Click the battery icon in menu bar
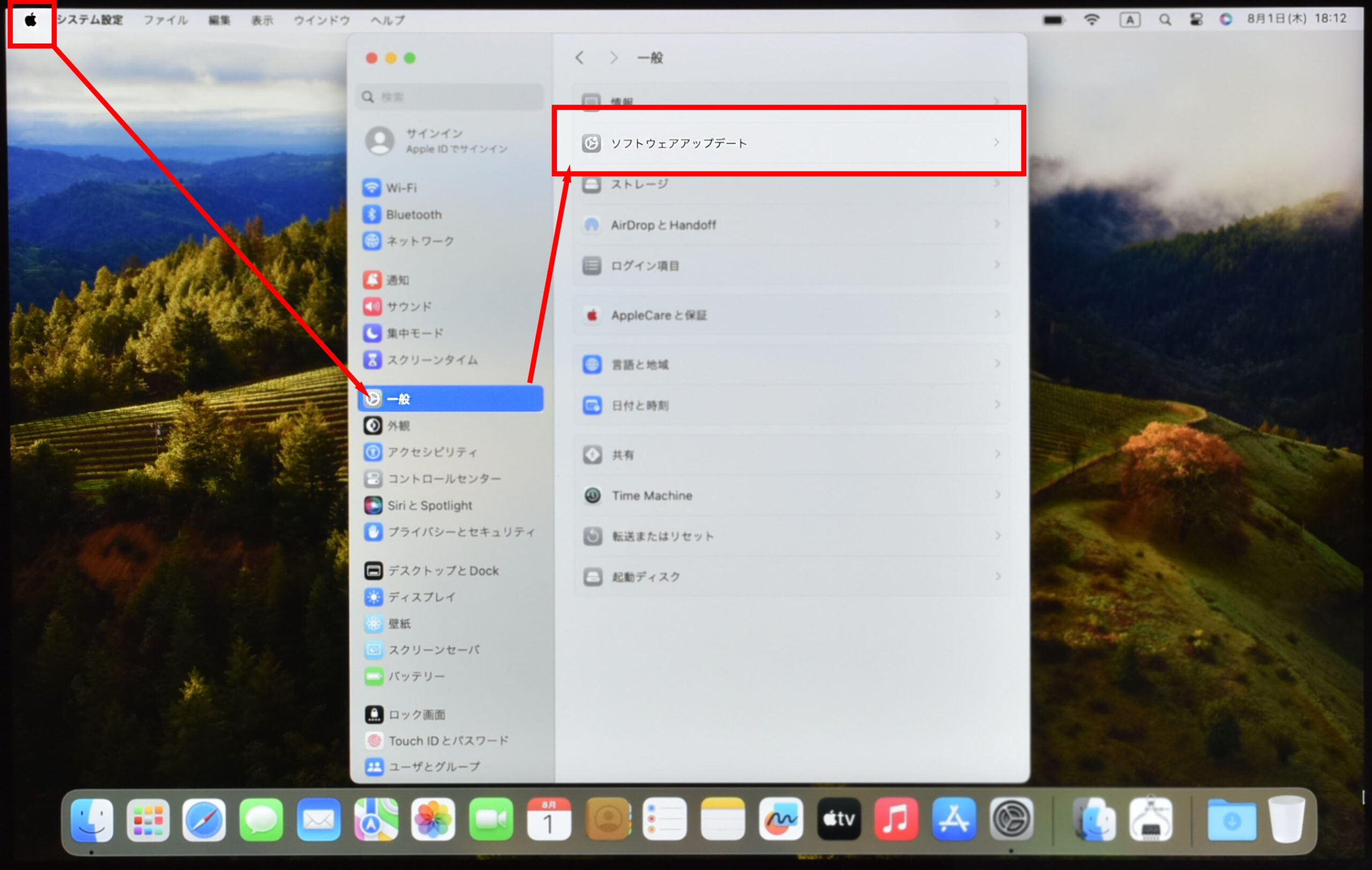 (1053, 20)
